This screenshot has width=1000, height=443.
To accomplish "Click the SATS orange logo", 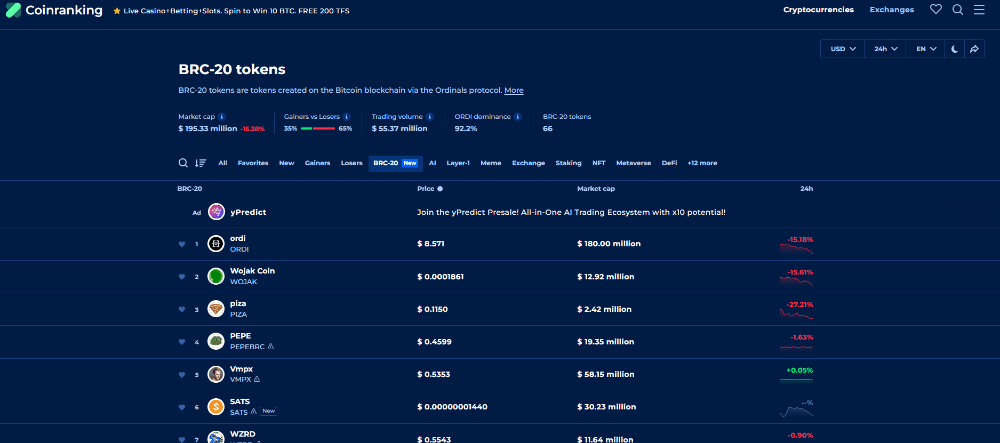I will coord(216,407).
